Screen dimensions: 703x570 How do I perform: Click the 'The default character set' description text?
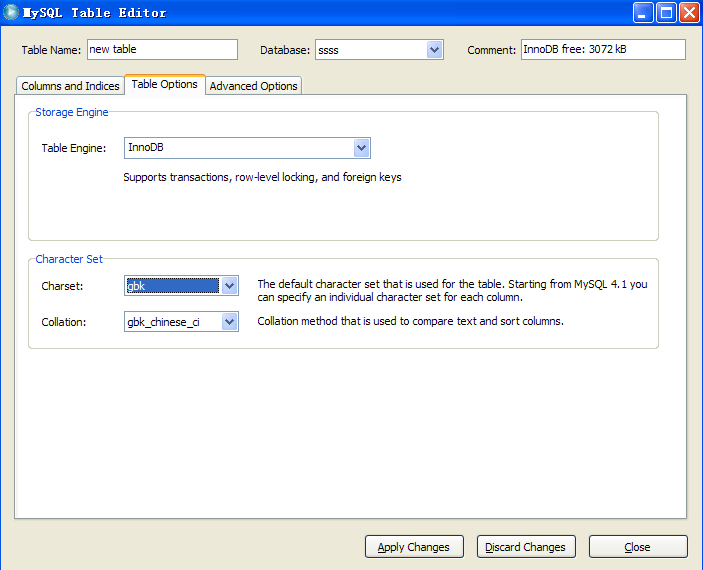point(452,291)
